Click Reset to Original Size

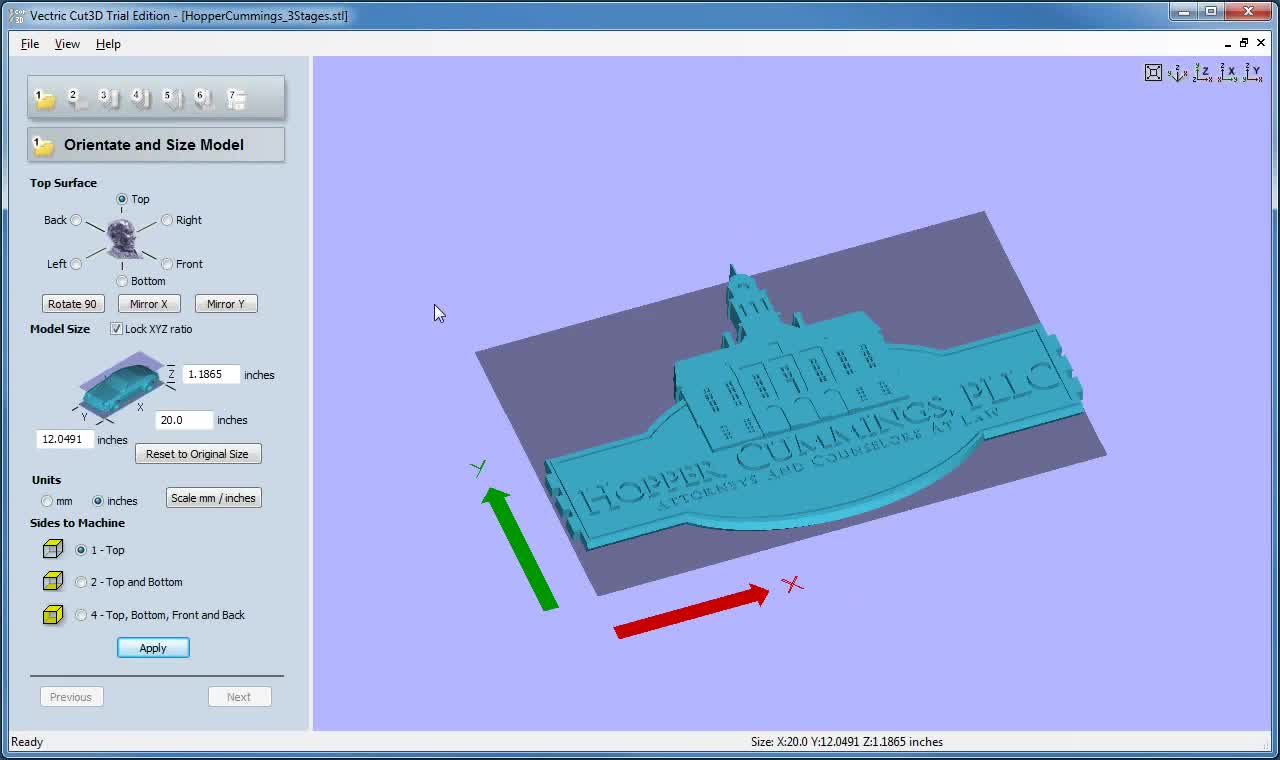(x=198, y=454)
